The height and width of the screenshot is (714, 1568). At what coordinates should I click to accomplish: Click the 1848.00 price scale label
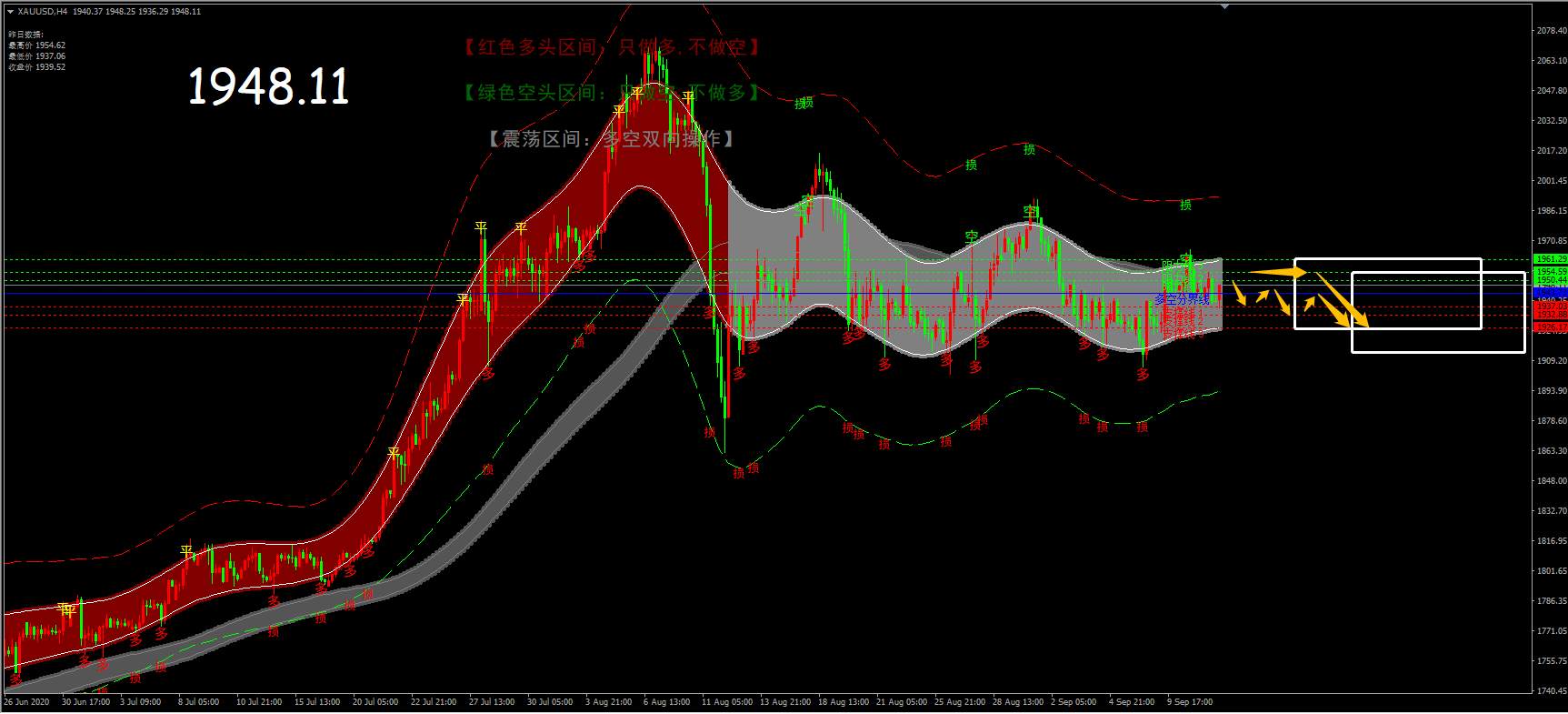[1552, 481]
